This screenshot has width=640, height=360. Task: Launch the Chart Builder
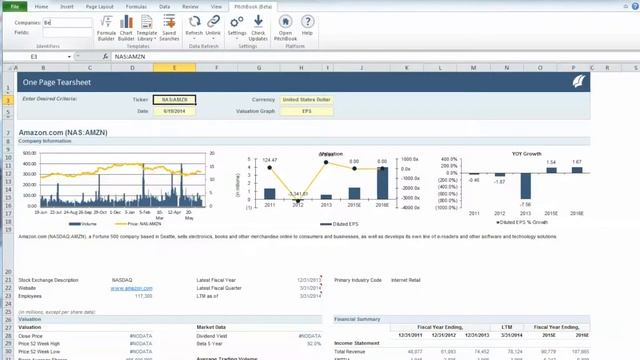pyautogui.click(x=126, y=28)
